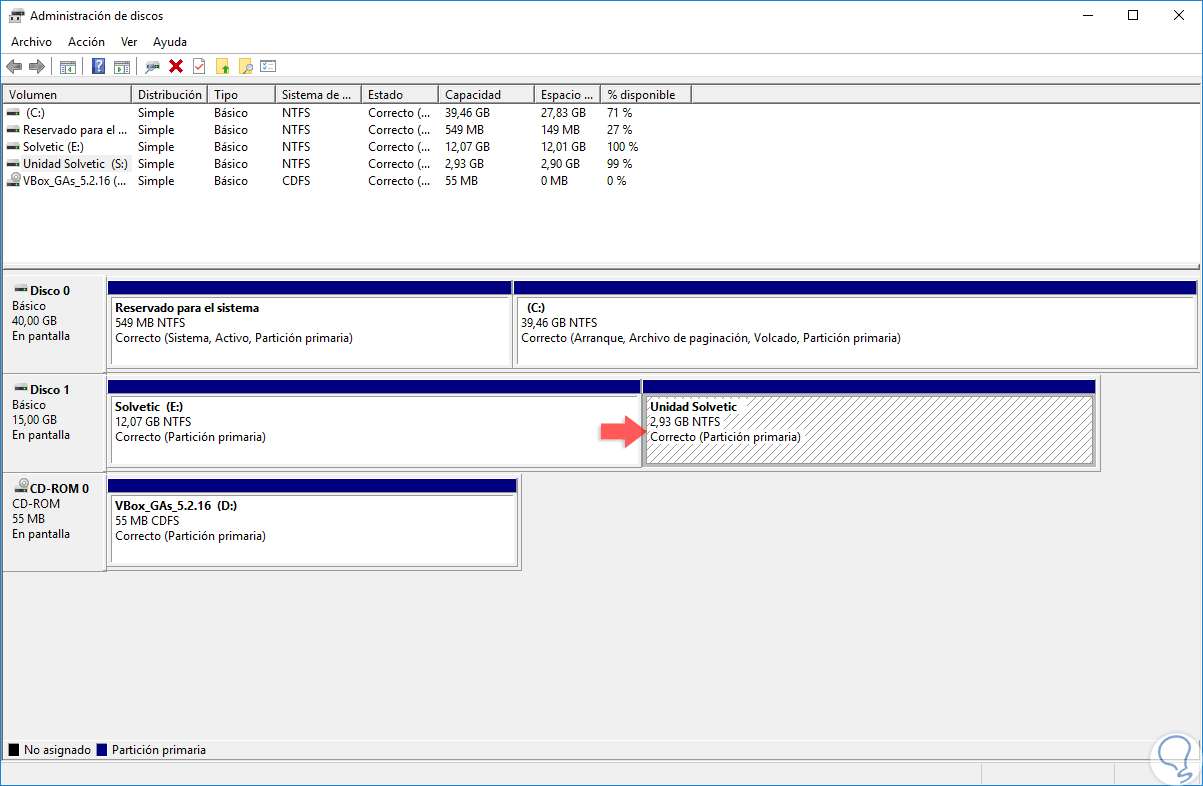
Task: Click the black No asignado legend swatch
Action: (14, 749)
